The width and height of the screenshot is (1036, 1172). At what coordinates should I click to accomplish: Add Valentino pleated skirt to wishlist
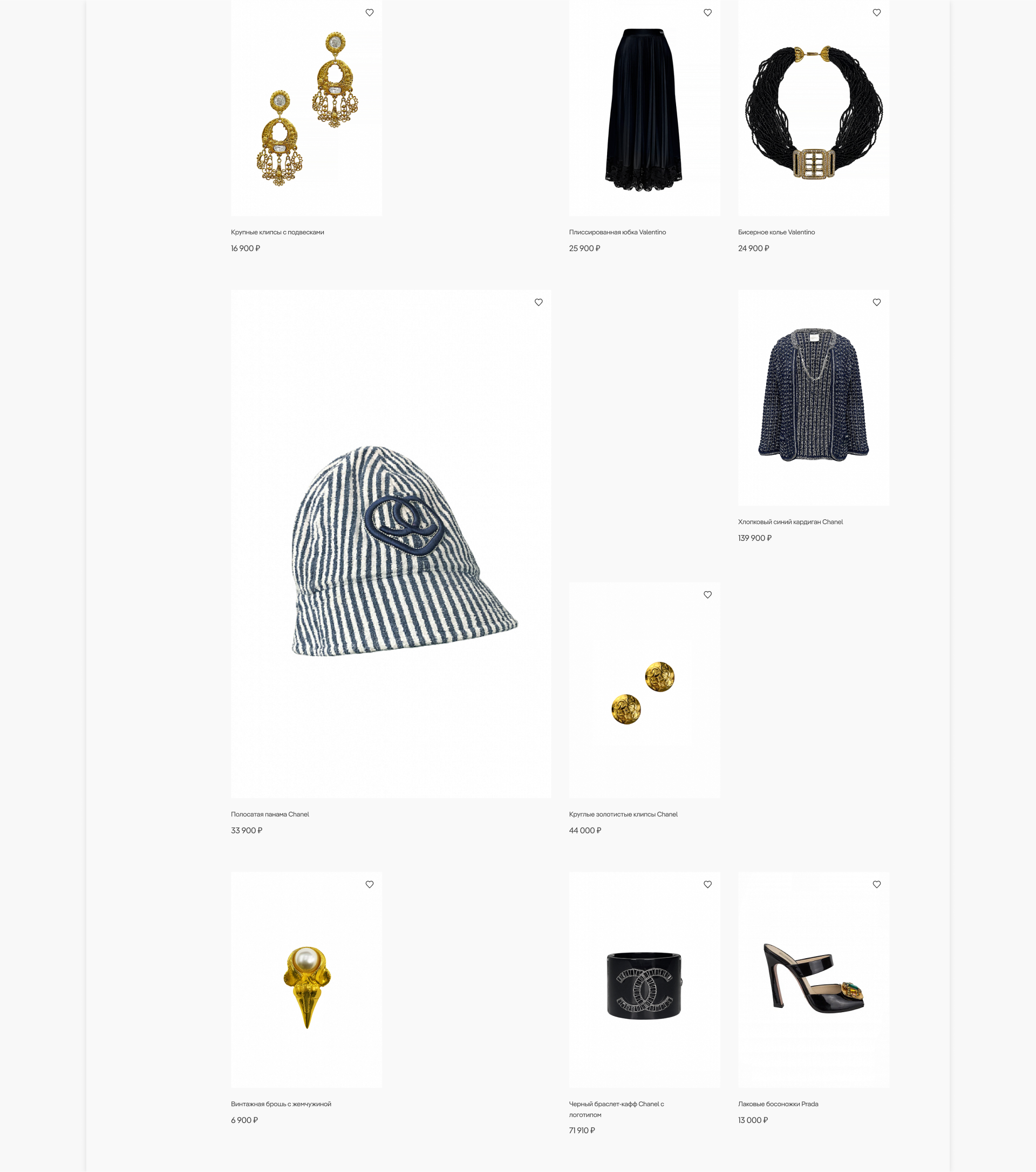point(708,12)
